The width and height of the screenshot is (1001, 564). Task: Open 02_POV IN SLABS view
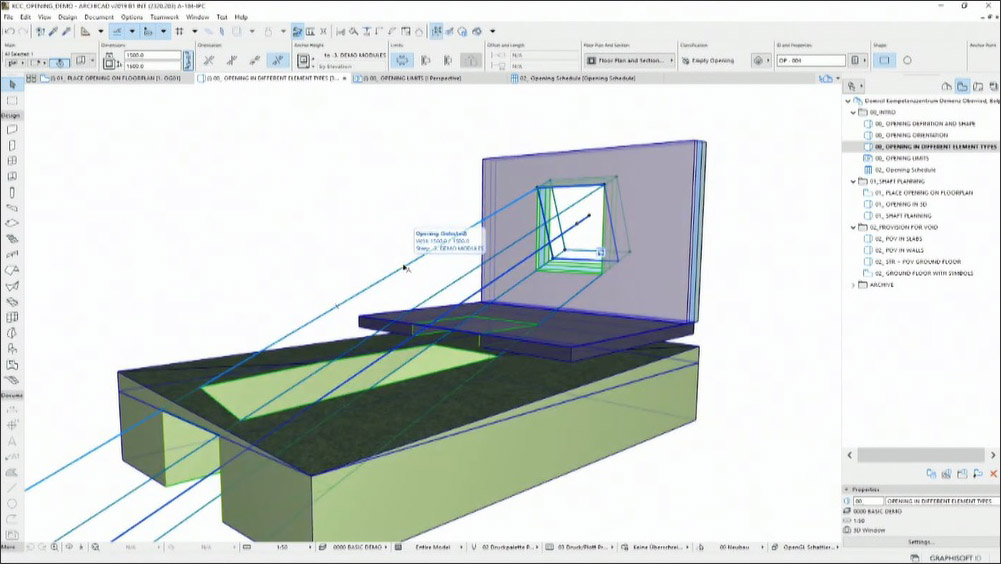898,239
